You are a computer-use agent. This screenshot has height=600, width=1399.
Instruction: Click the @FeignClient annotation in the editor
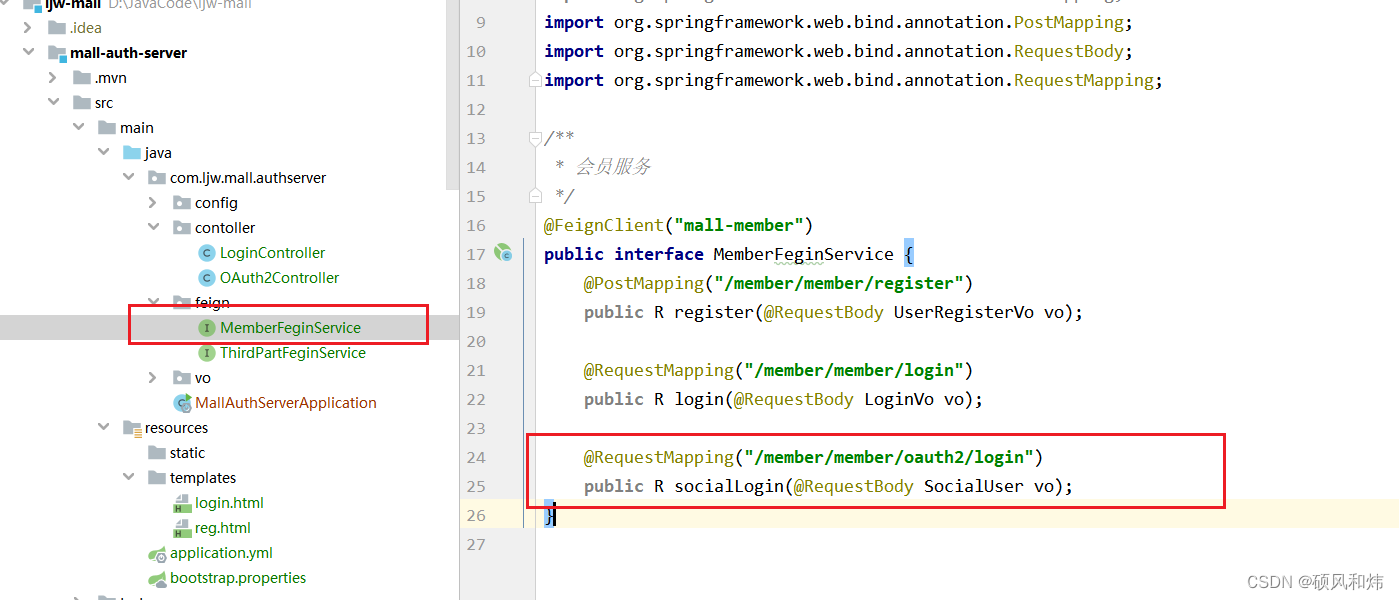click(604, 225)
